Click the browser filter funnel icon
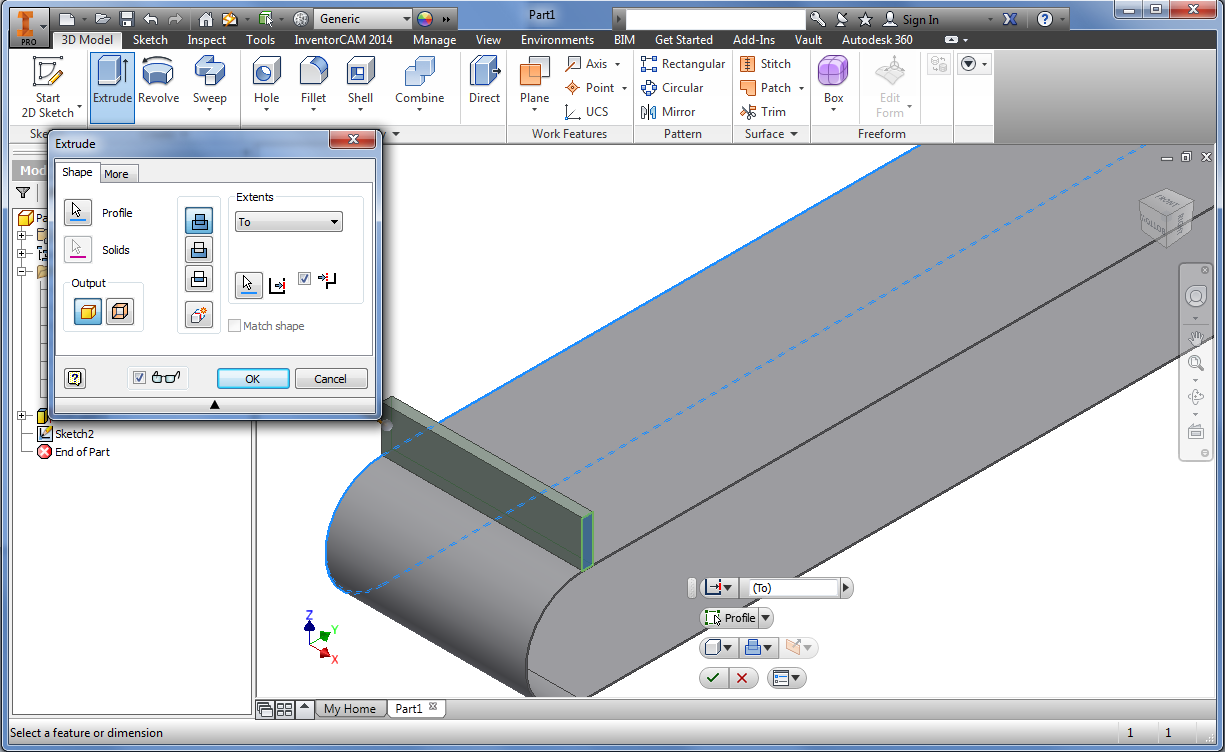This screenshot has width=1225, height=752. (23, 193)
